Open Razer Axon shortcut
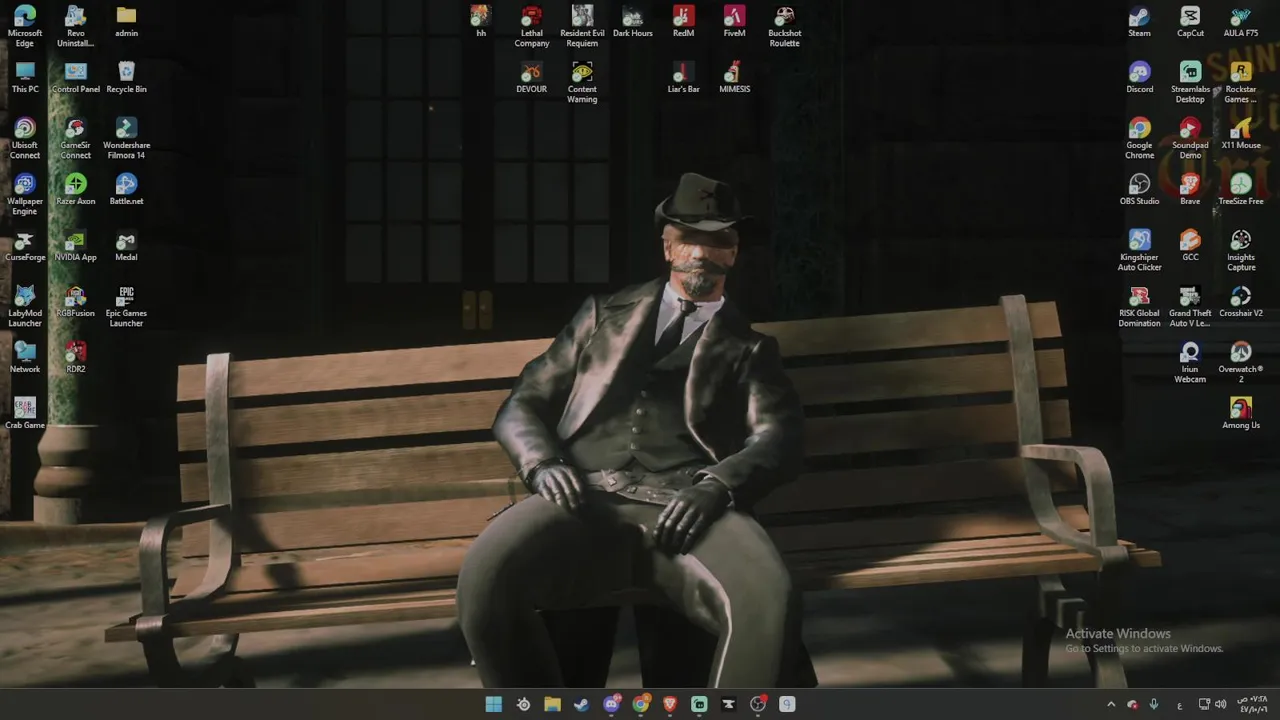This screenshot has width=1280, height=720. pos(76,189)
